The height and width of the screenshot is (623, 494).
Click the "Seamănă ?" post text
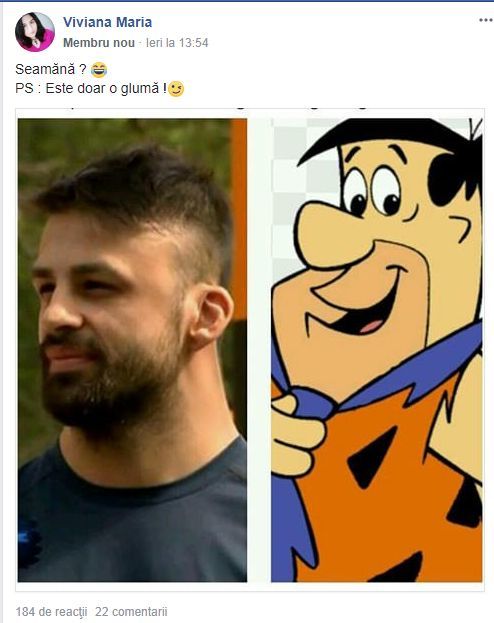coord(50,70)
